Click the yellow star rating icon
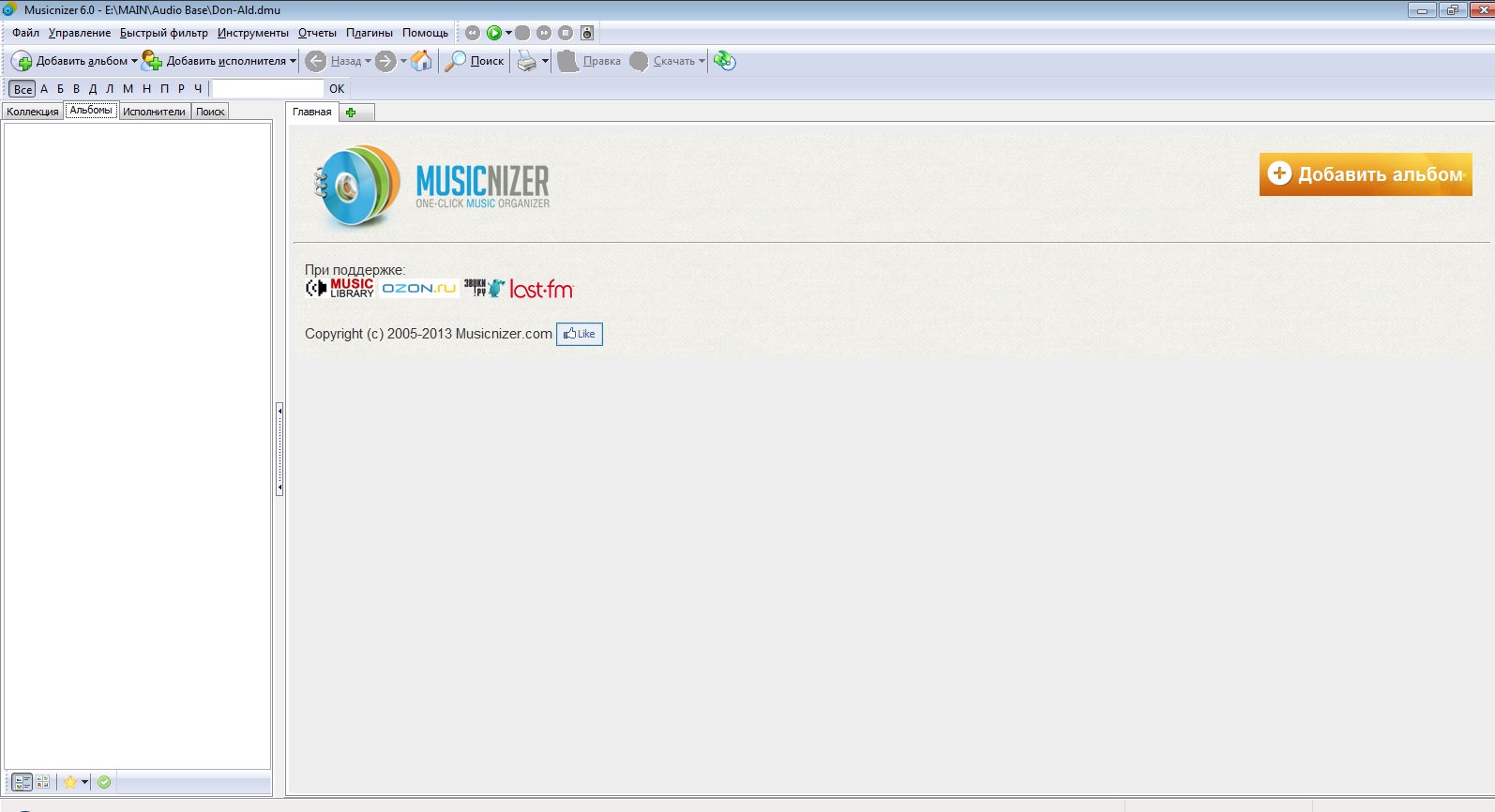Image resolution: width=1495 pixels, height=812 pixels. tap(70, 782)
